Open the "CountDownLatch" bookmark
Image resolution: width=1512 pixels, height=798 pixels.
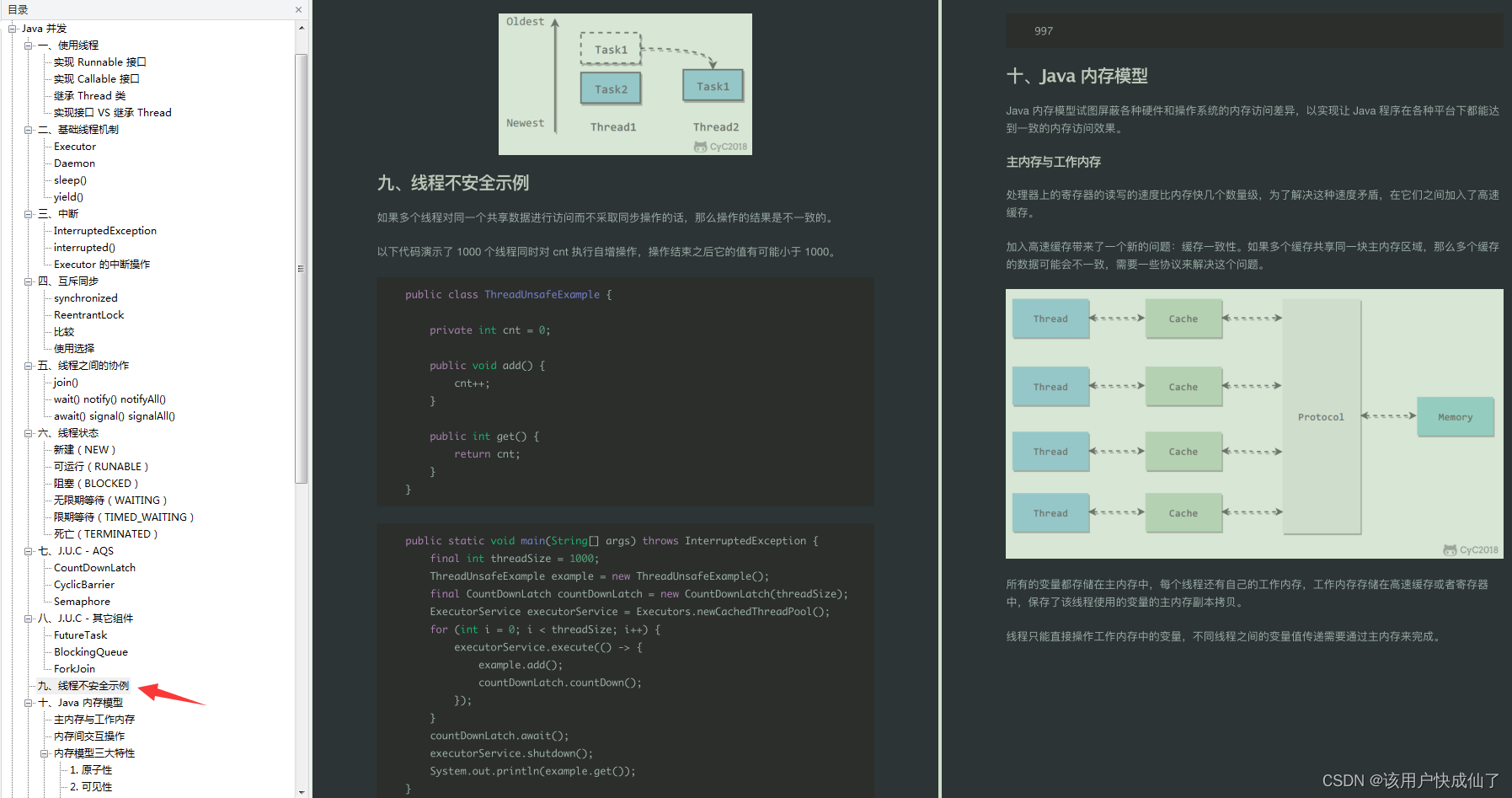click(x=93, y=567)
